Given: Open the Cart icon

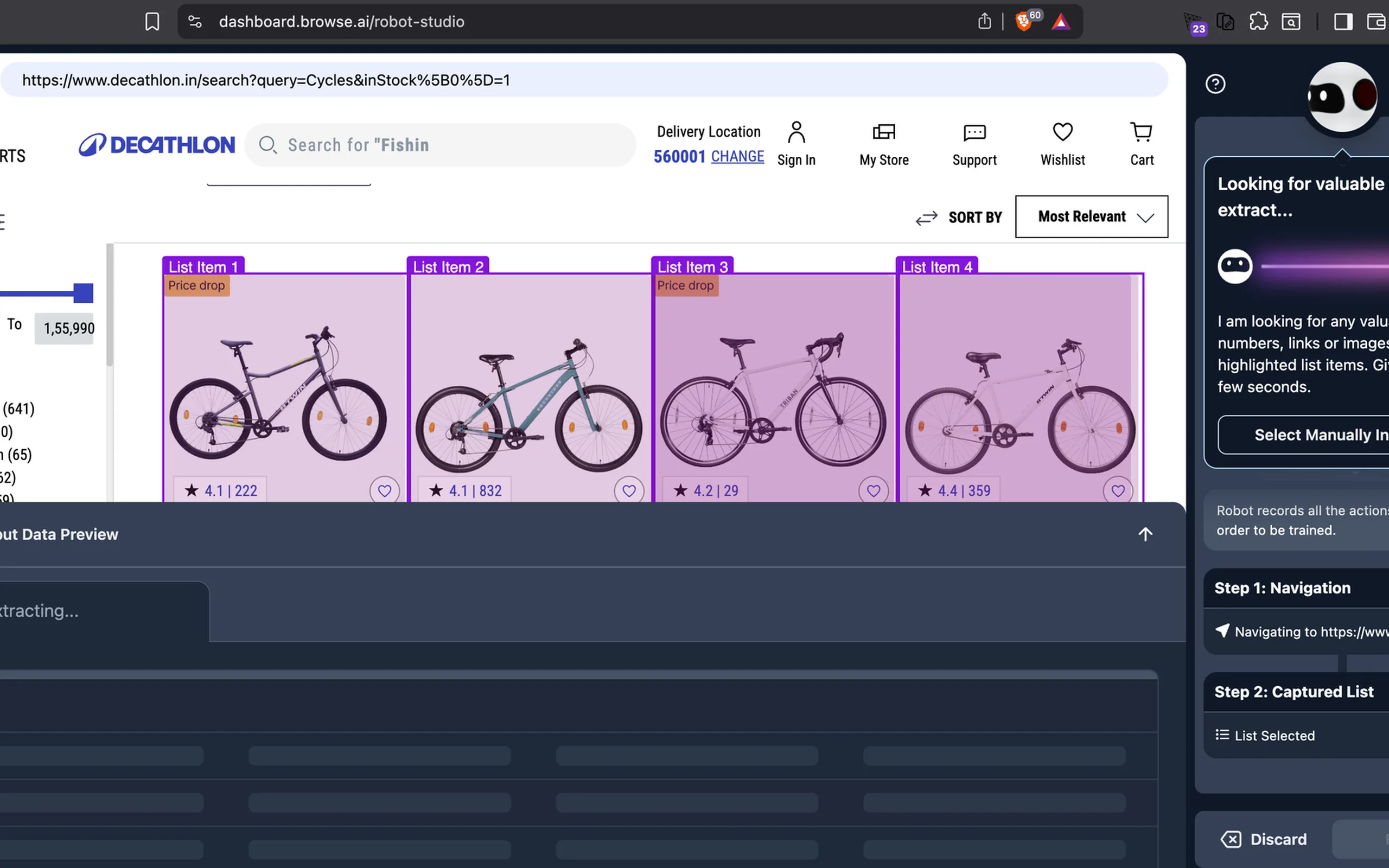Looking at the screenshot, I should [1141, 131].
